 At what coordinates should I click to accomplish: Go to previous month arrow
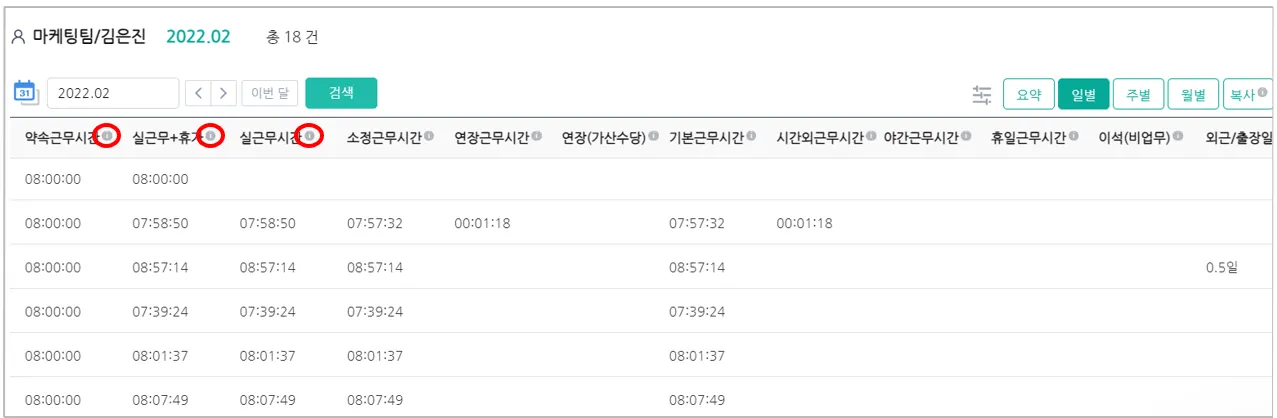[199, 93]
